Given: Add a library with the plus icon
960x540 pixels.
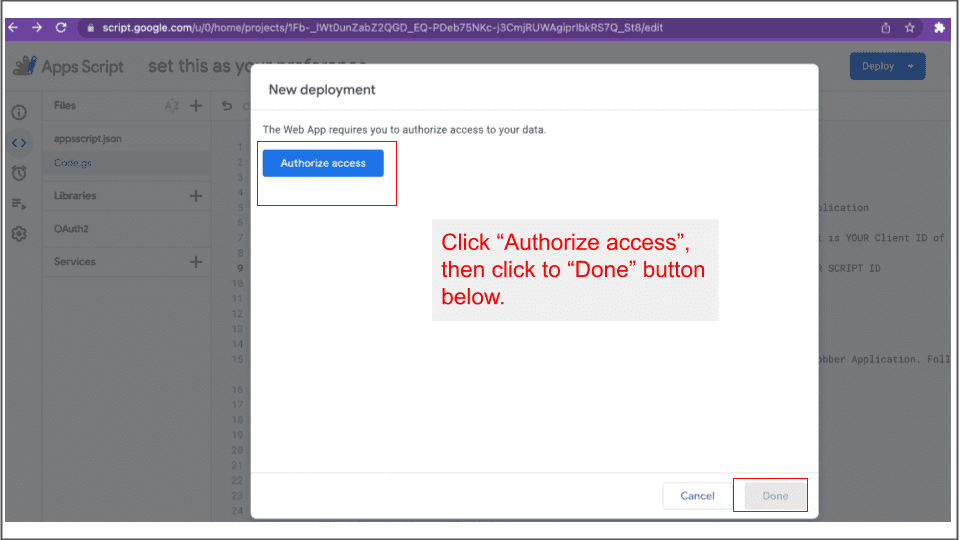Looking at the screenshot, I should pos(196,196).
